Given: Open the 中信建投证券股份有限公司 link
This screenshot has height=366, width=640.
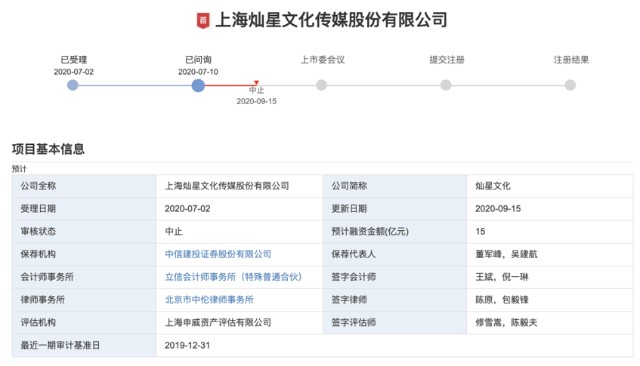Looking at the screenshot, I should pos(218,254).
